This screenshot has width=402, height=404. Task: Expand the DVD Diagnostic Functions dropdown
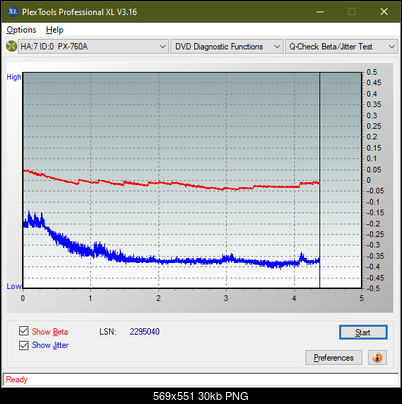coord(227,47)
